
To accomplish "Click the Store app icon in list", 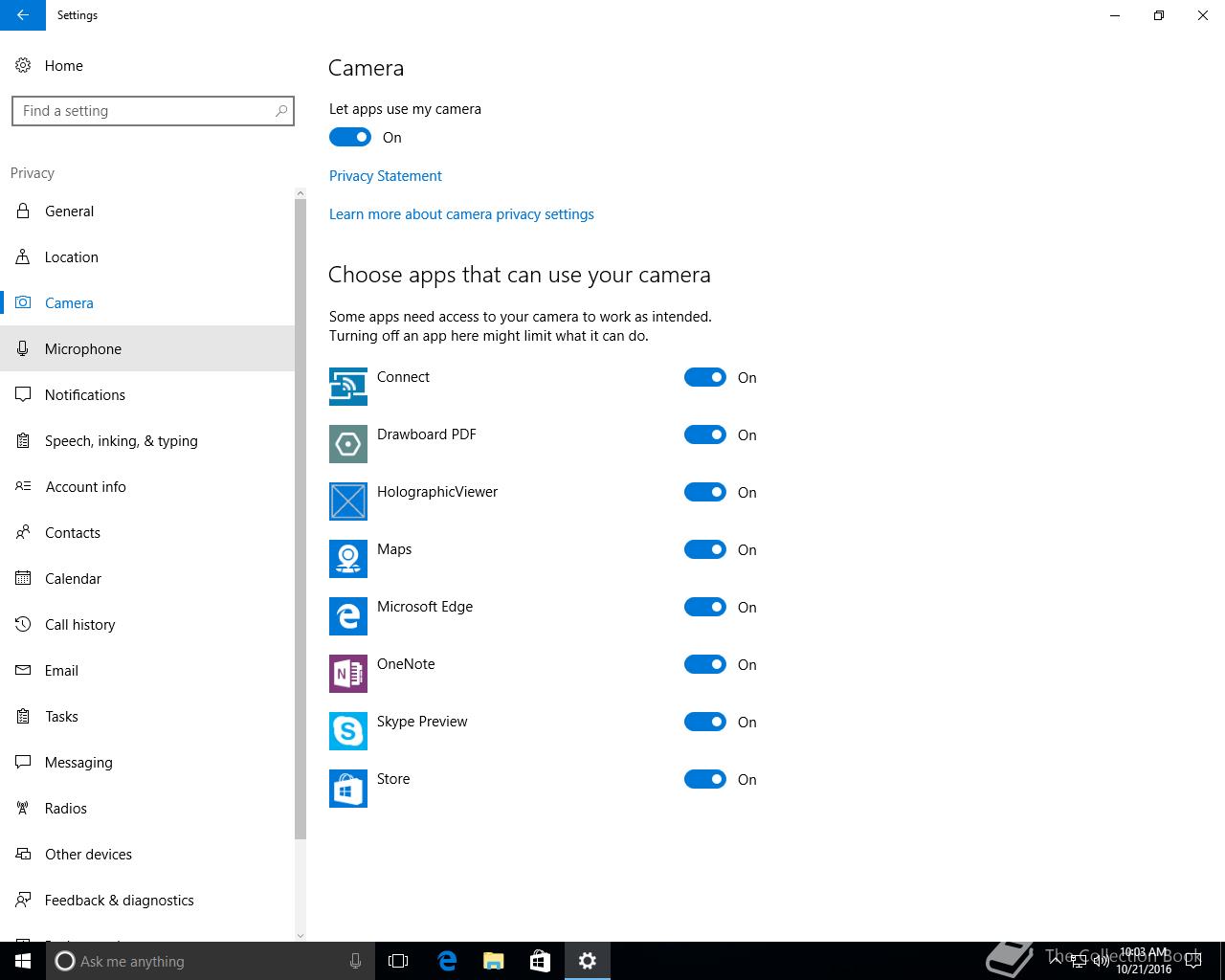I will point(348,789).
